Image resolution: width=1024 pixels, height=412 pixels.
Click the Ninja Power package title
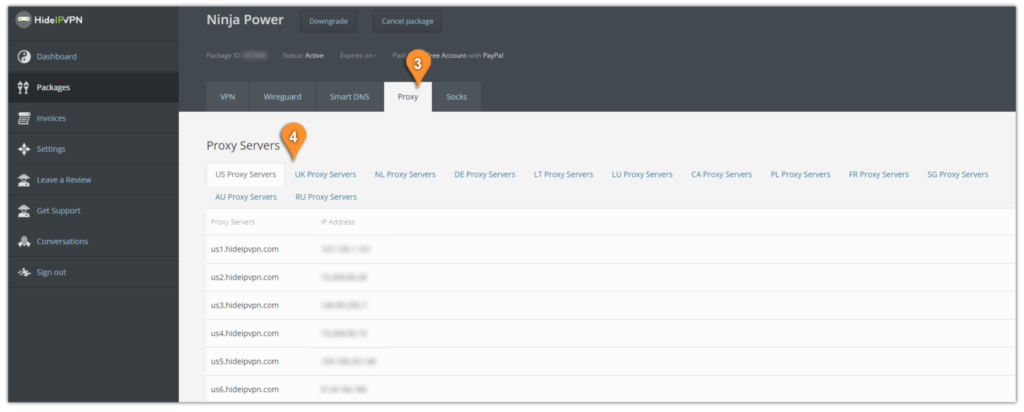tap(245, 20)
